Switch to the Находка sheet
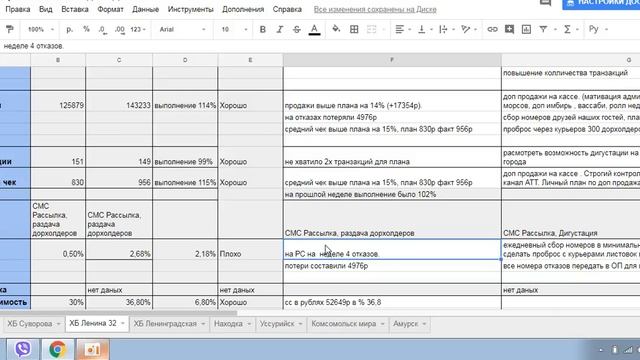 228,324
